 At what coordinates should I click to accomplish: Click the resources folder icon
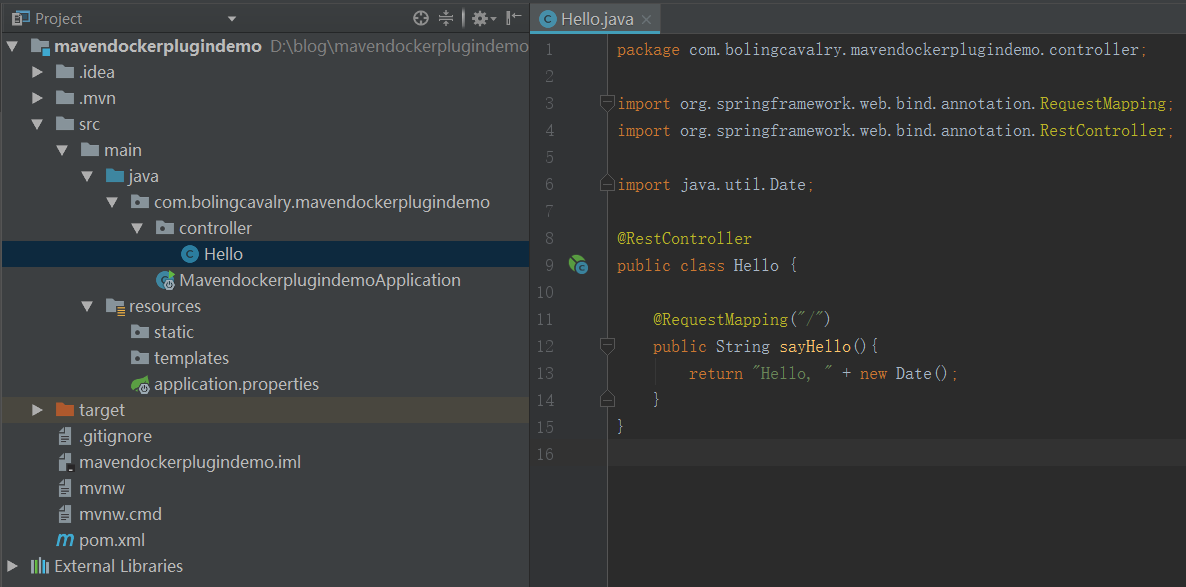pyautogui.click(x=116, y=306)
